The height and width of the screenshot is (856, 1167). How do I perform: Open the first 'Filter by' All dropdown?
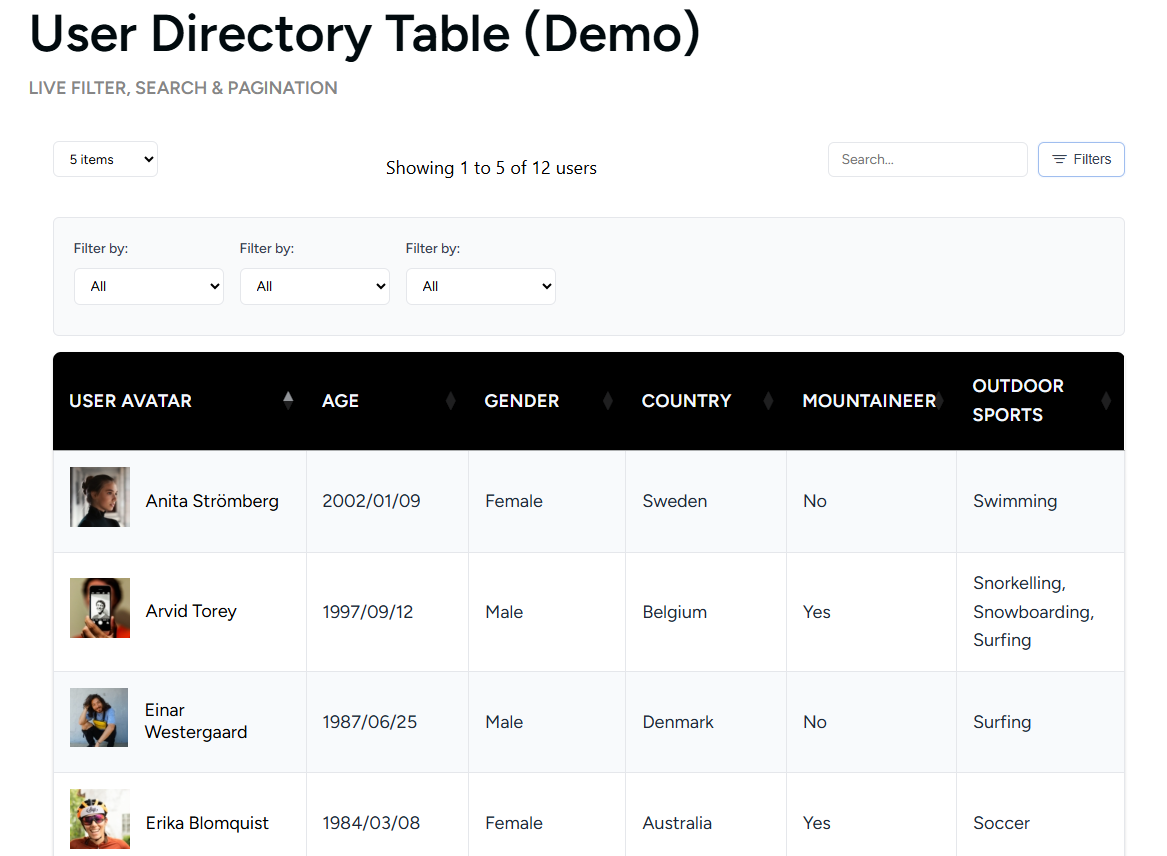coord(148,286)
